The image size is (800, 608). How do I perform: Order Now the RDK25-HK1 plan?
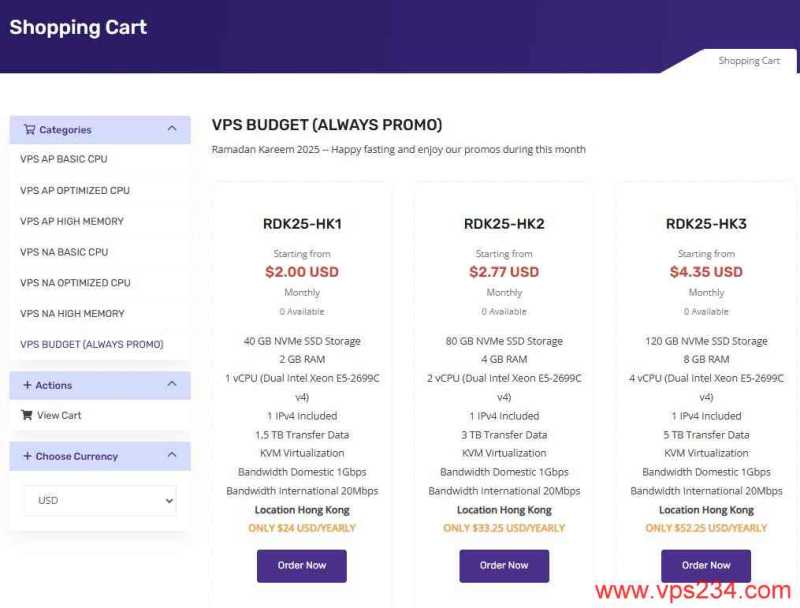pos(302,566)
